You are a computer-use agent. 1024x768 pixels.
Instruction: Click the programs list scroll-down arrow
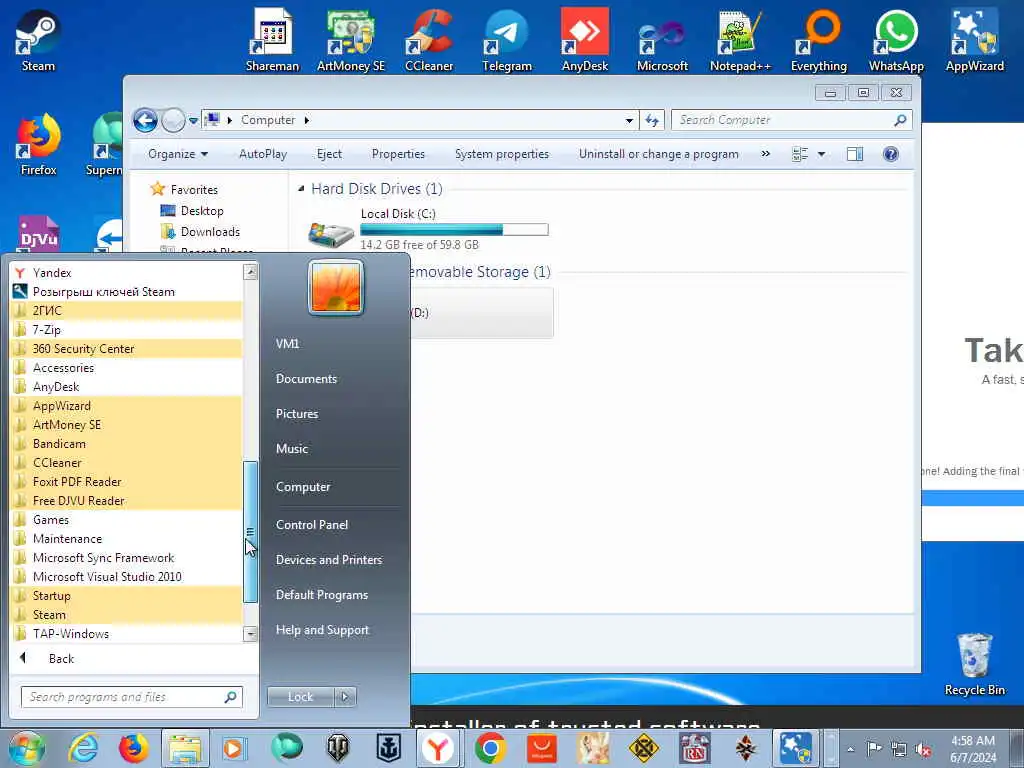pyautogui.click(x=250, y=633)
